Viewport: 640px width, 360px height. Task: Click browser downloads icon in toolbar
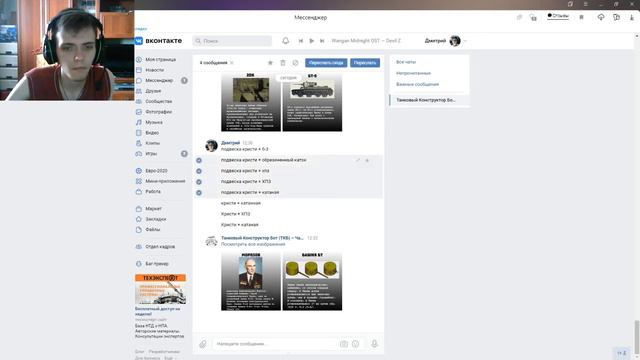pyautogui.click(x=631, y=17)
